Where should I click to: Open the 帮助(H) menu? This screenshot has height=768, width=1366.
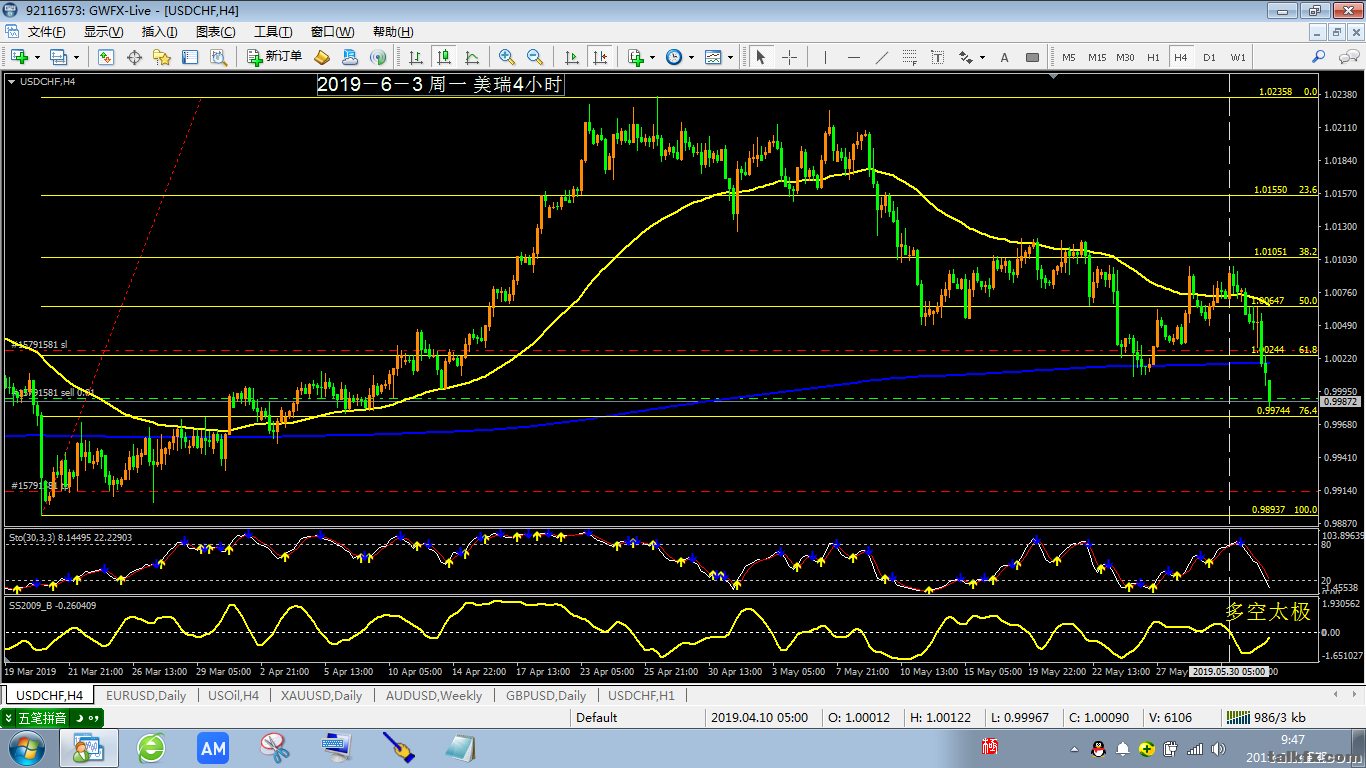tap(392, 32)
